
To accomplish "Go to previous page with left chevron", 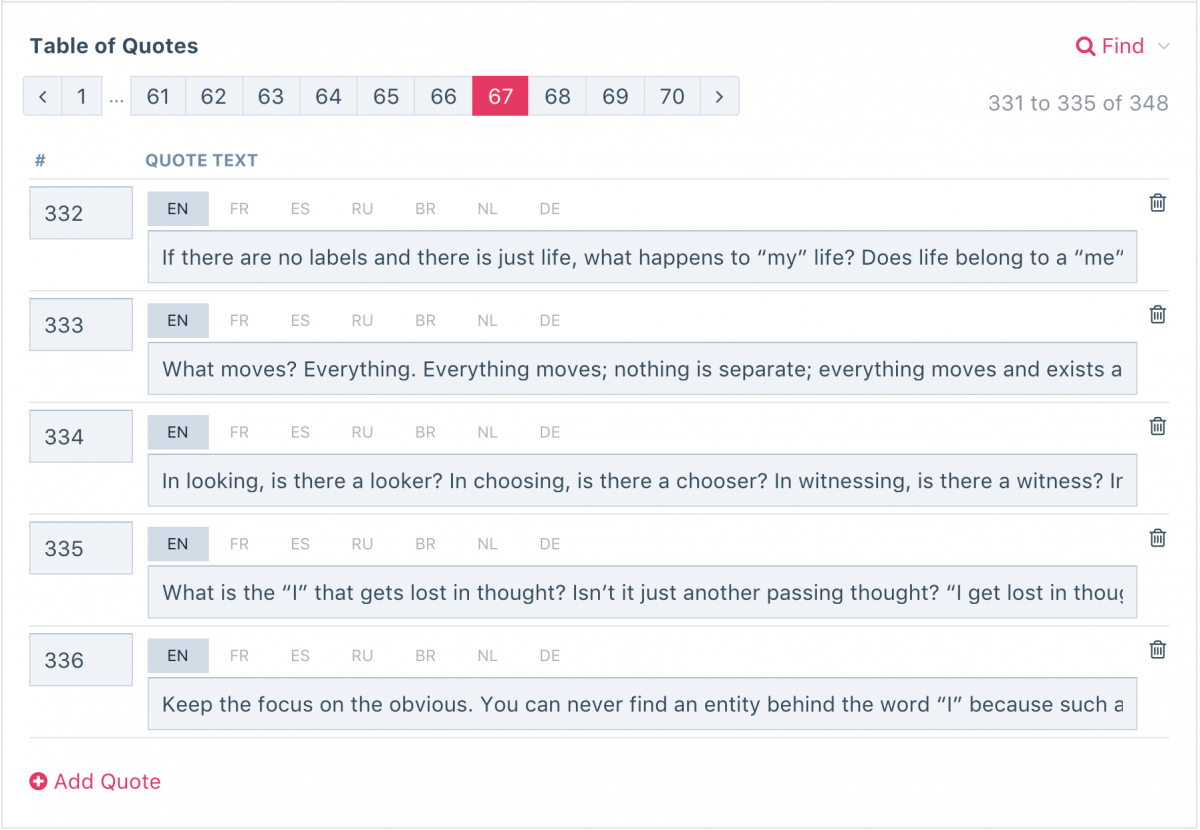I will point(43,97).
